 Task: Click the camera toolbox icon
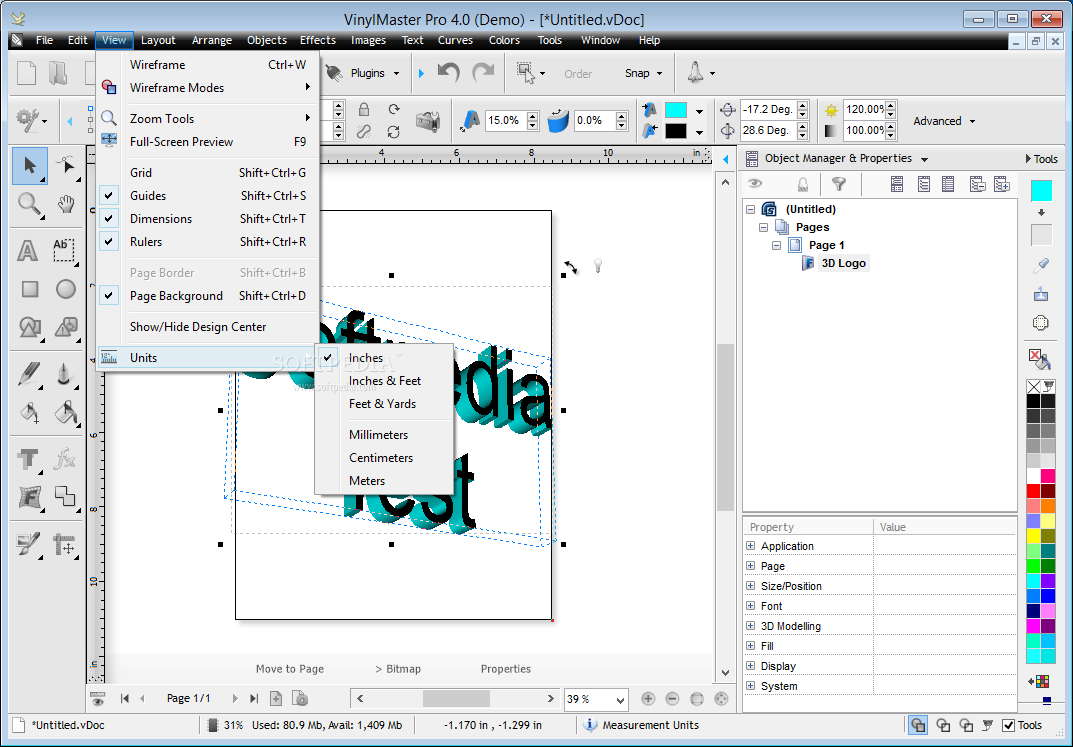click(428, 120)
